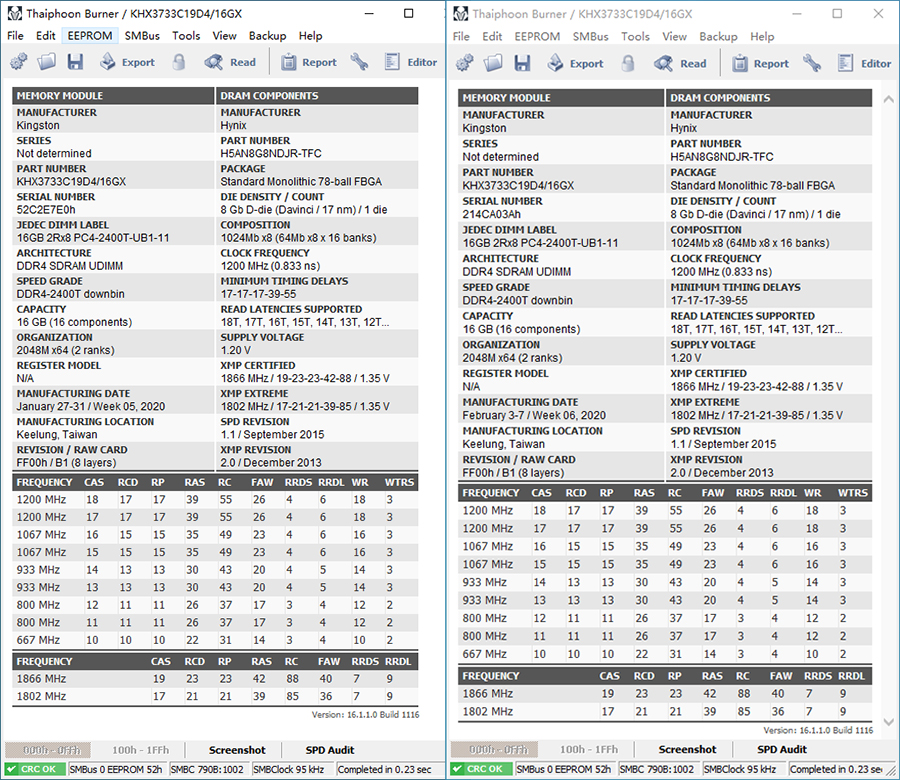Click scrollbar up arrow in right window
Image resolution: width=900 pixels, height=780 pixels.
(x=888, y=99)
